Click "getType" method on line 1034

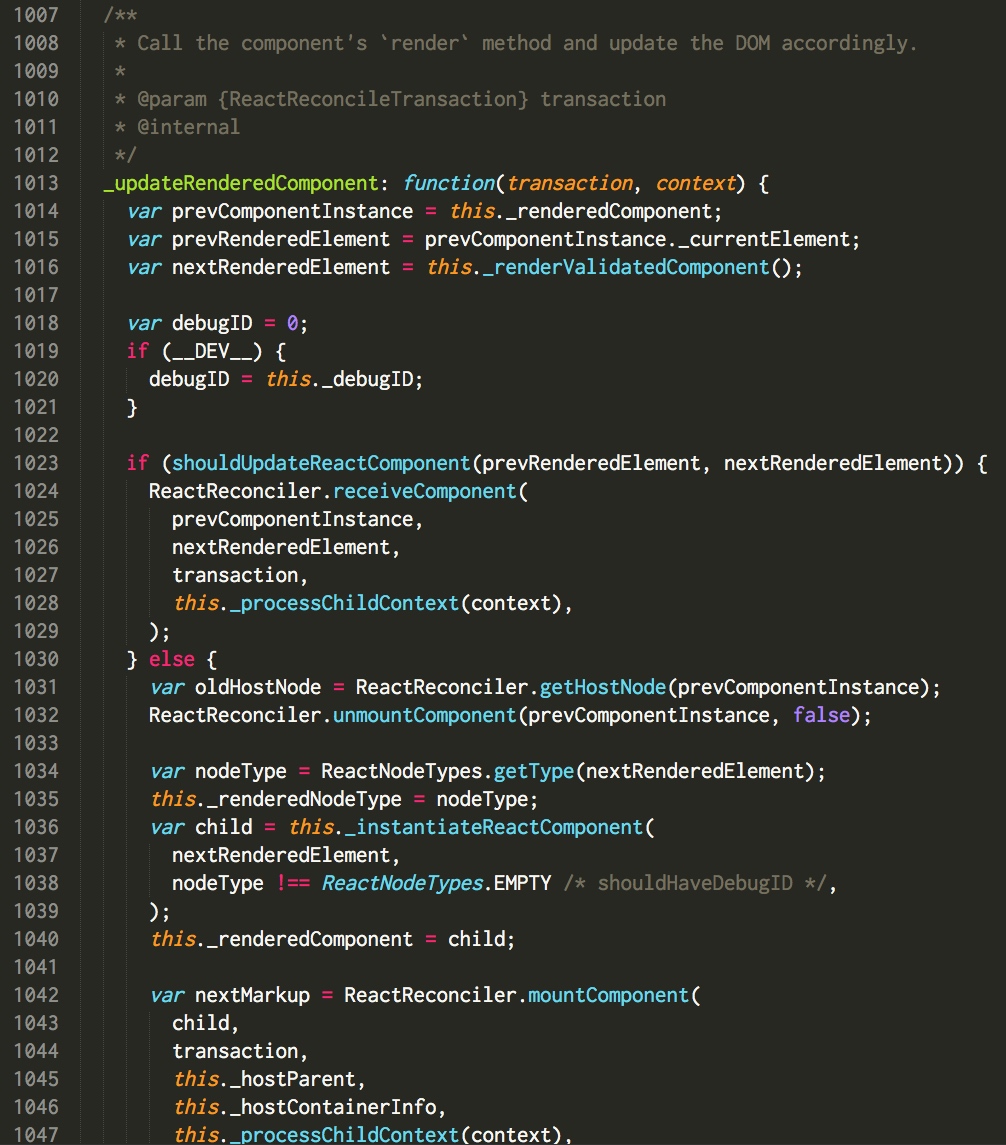tap(534, 771)
